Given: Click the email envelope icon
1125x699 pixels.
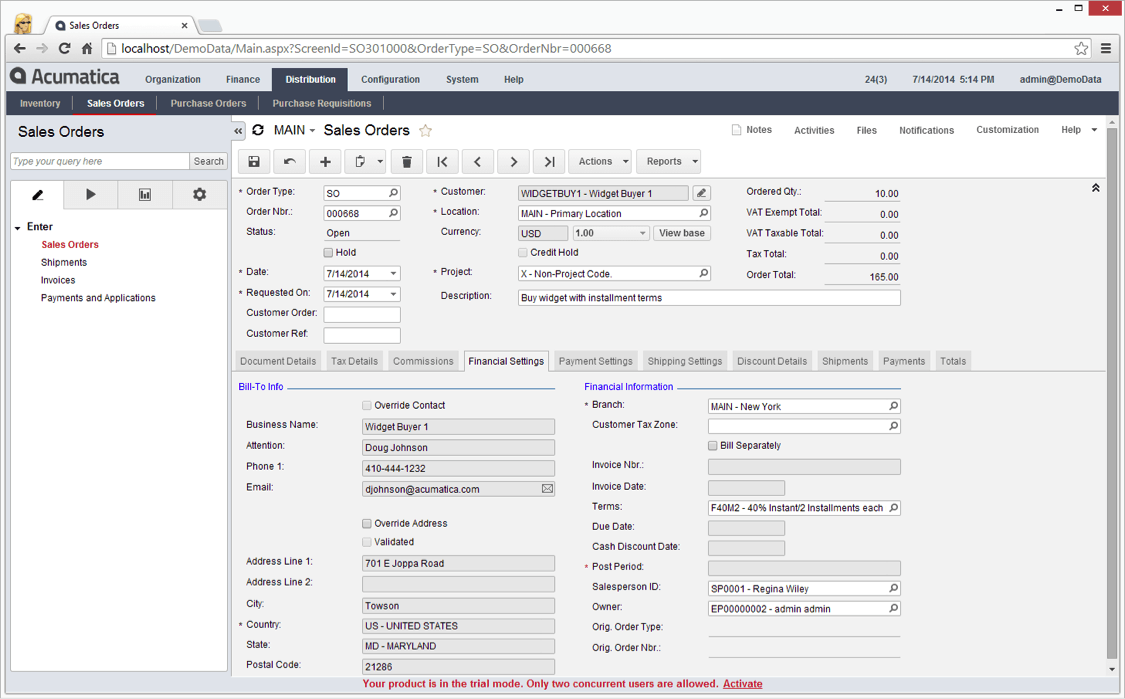Looking at the screenshot, I should (547, 489).
